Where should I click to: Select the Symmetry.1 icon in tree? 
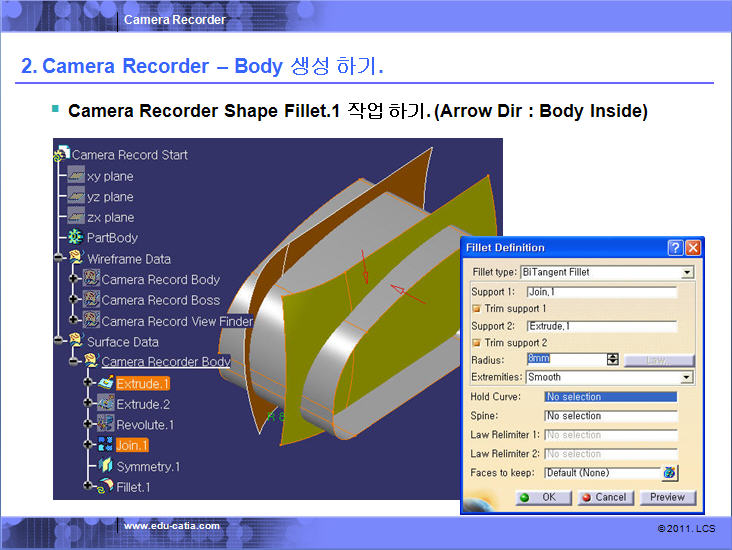pyautogui.click(x=105, y=467)
